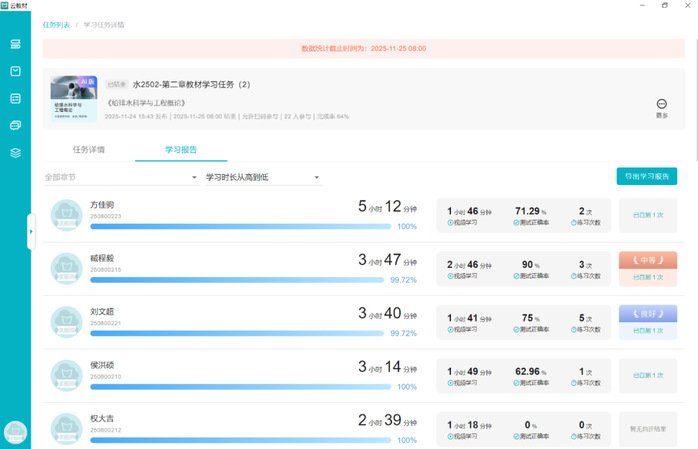Viewport: 698px width, 449px height.
Task: Click the user avatar at sidebar bottom
Action: pyautogui.click(x=15, y=432)
